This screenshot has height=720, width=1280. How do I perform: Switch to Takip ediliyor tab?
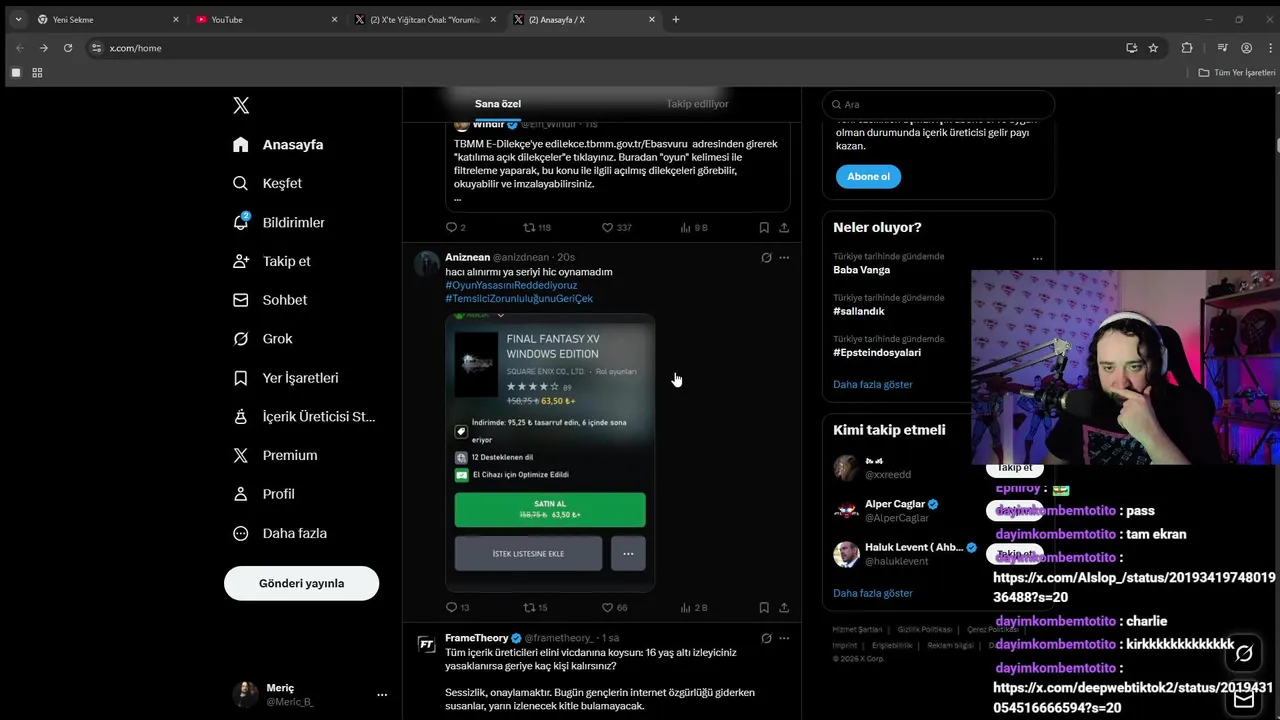coord(697,104)
